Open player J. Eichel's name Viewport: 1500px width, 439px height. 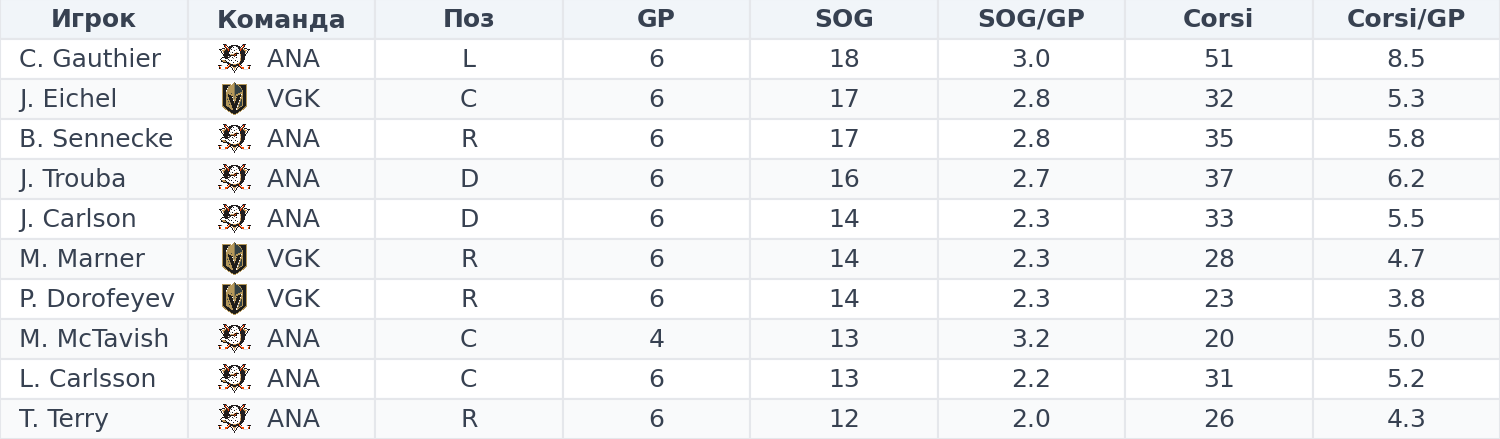click(68, 99)
